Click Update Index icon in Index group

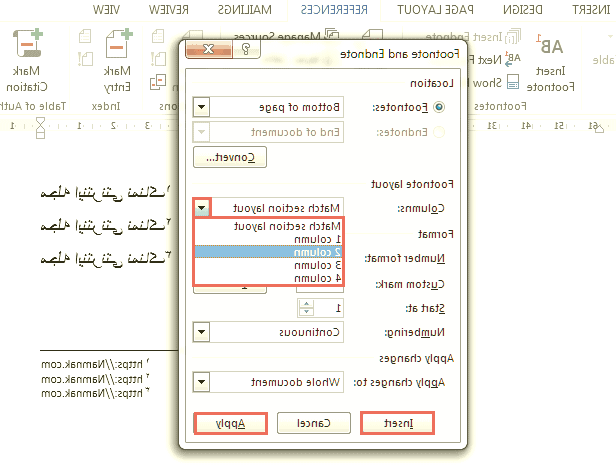coord(85,59)
